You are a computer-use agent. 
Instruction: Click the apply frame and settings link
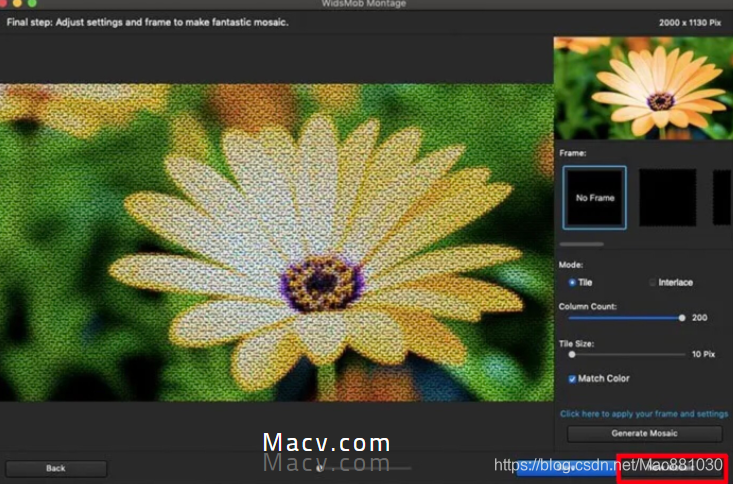[x=644, y=414]
